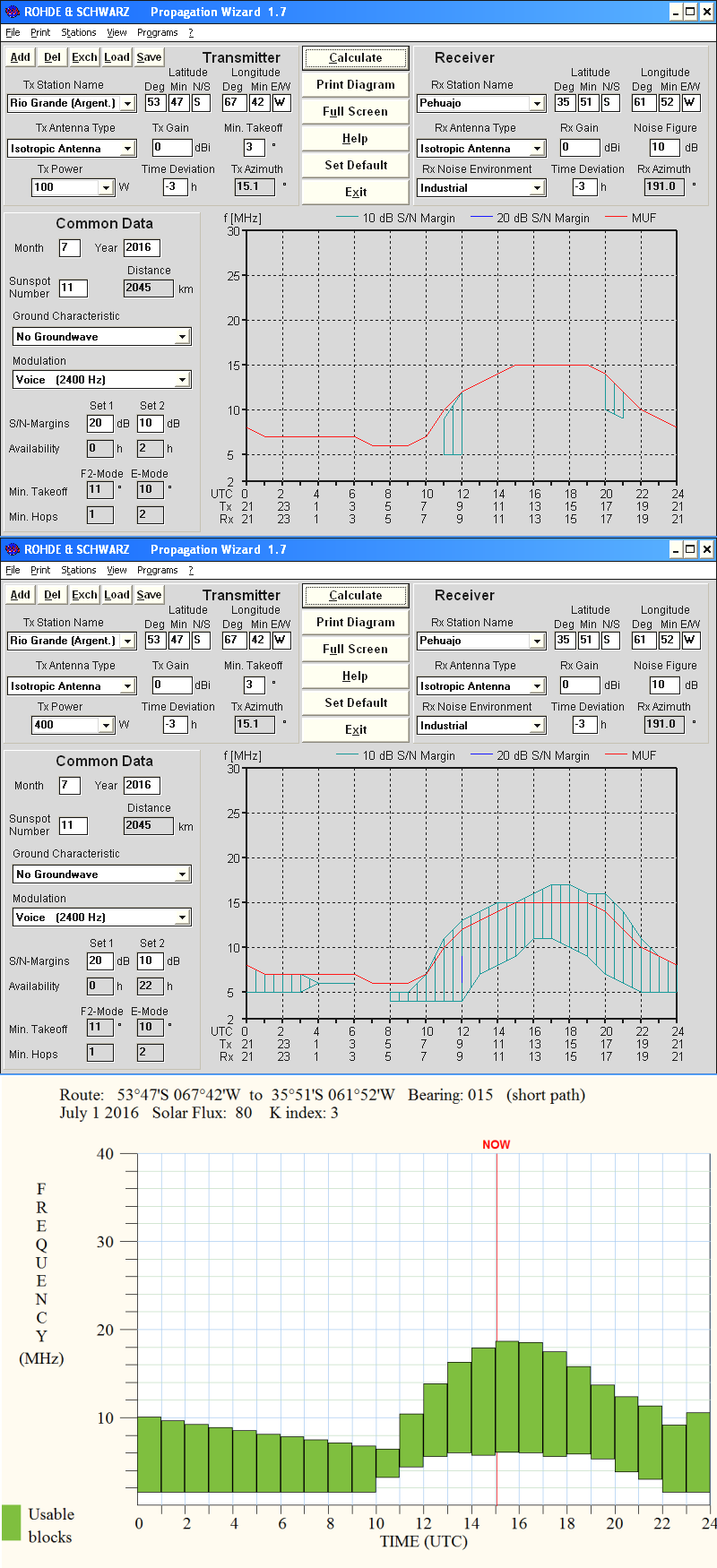
Task: Click Print Diagram in upper window
Action: [356, 85]
